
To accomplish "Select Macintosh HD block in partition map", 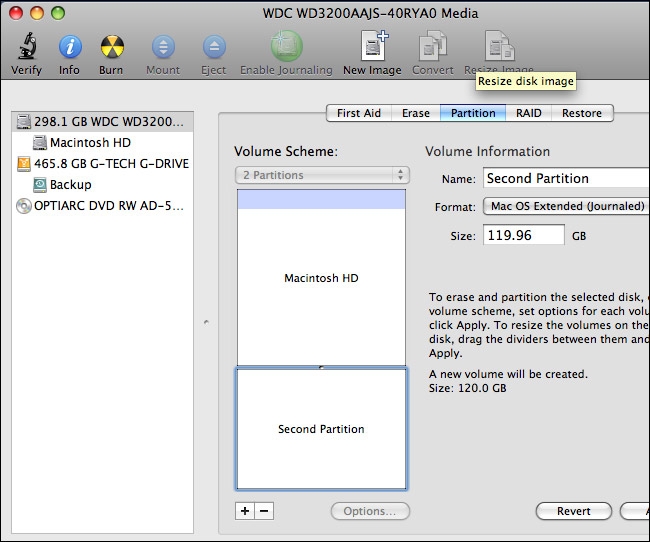I will [x=321, y=278].
